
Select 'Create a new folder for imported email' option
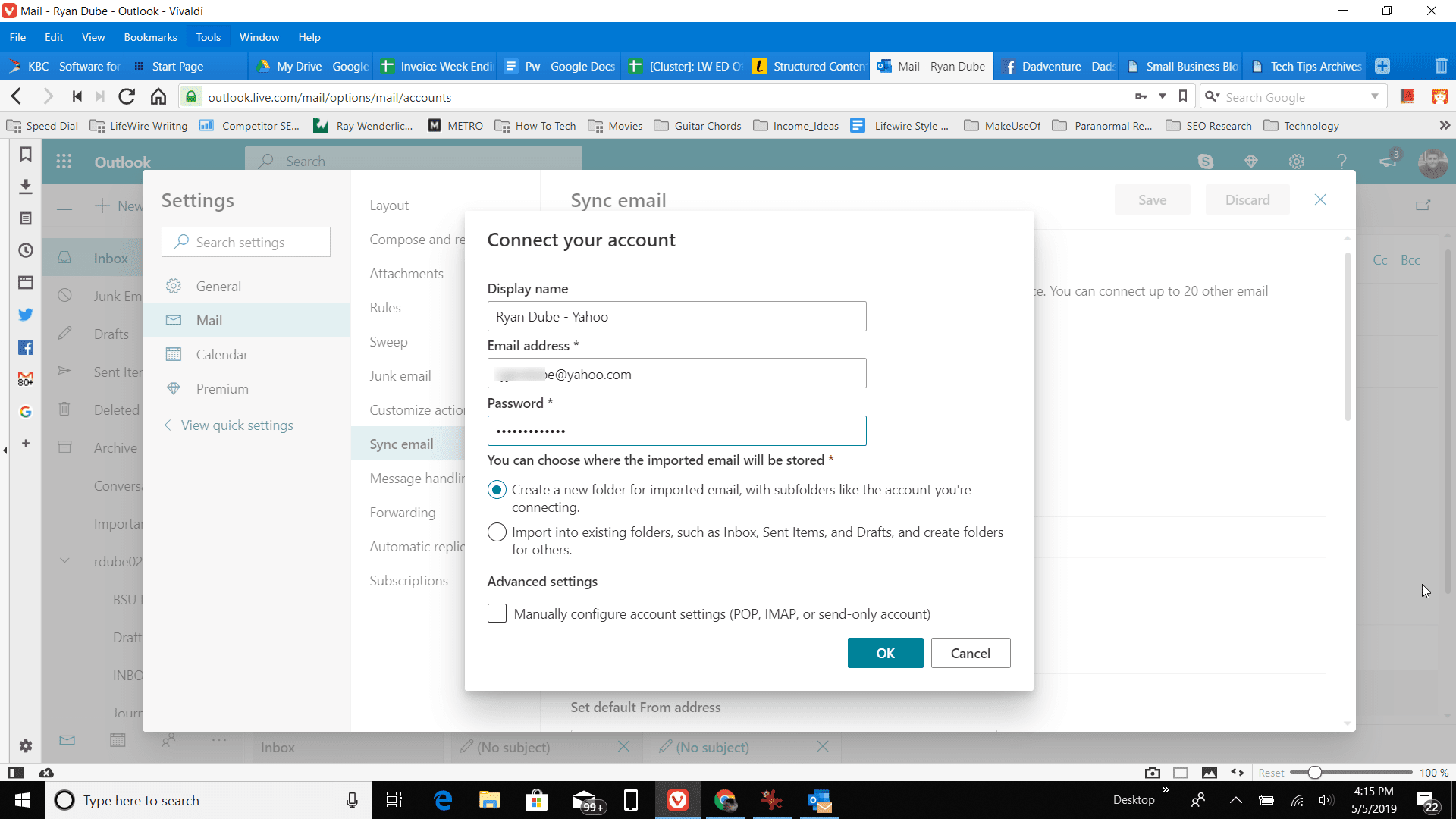(497, 490)
